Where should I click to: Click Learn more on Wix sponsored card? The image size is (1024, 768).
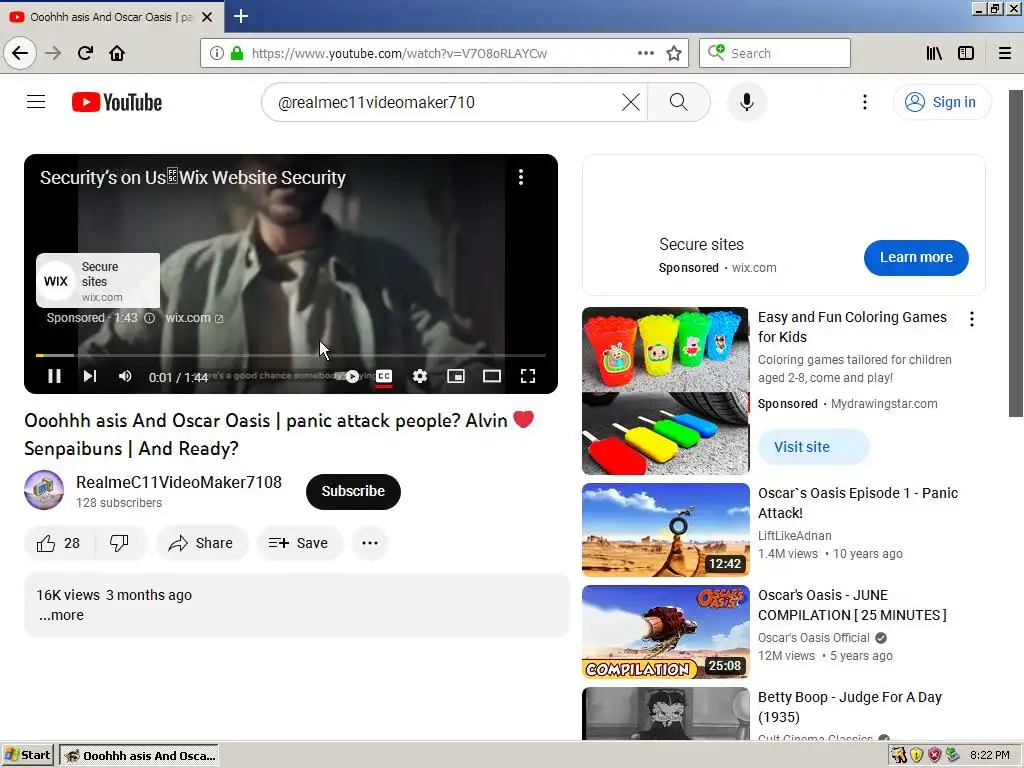pos(916,257)
